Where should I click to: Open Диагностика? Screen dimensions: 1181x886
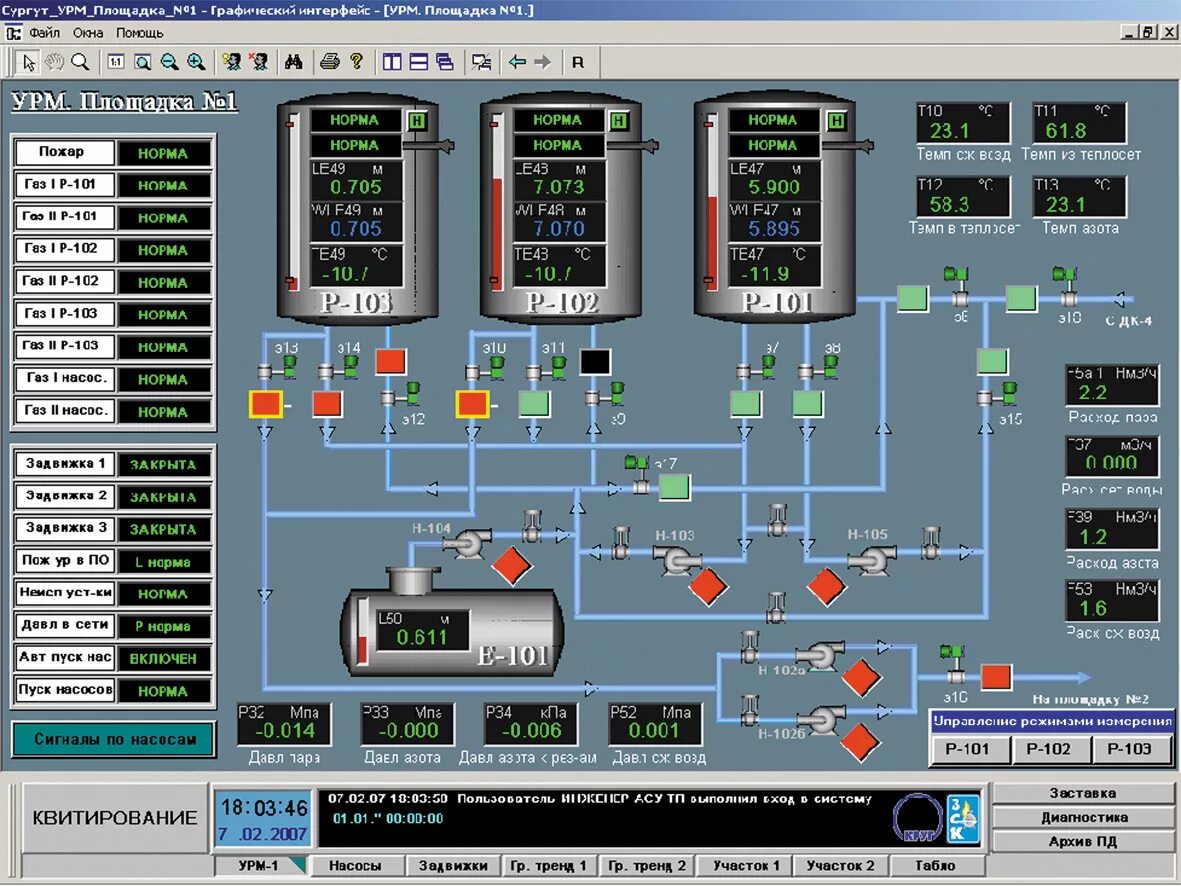(x=1083, y=817)
